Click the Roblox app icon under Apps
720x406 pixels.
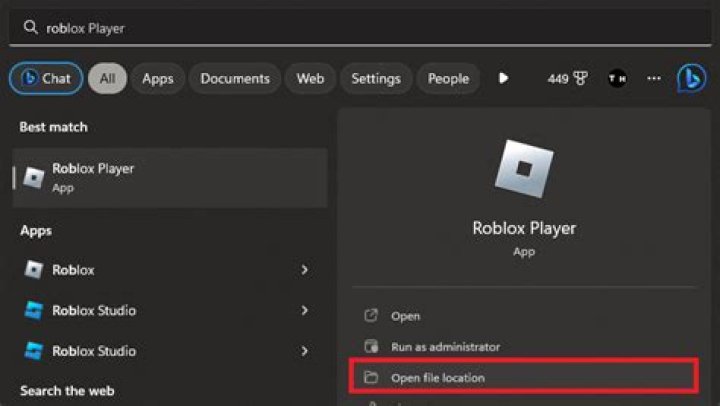pyautogui.click(x=34, y=269)
